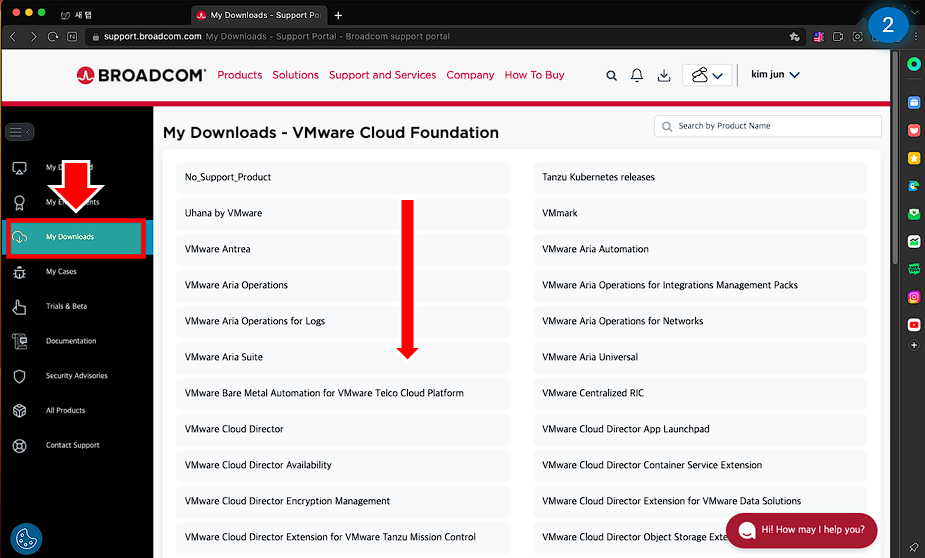This screenshot has height=558, width=925.
Task: Open VMware Cloud Director Availability
Action: pos(343,465)
